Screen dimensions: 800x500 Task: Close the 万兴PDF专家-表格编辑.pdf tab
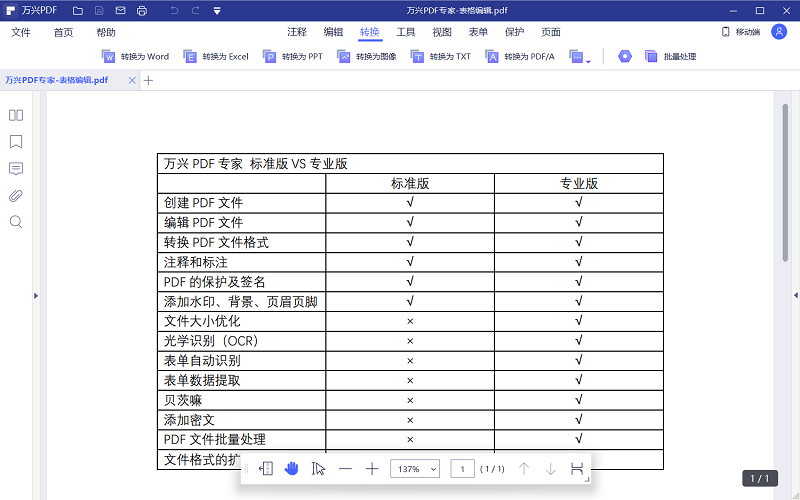pyautogui.click(x=132, y=80)
